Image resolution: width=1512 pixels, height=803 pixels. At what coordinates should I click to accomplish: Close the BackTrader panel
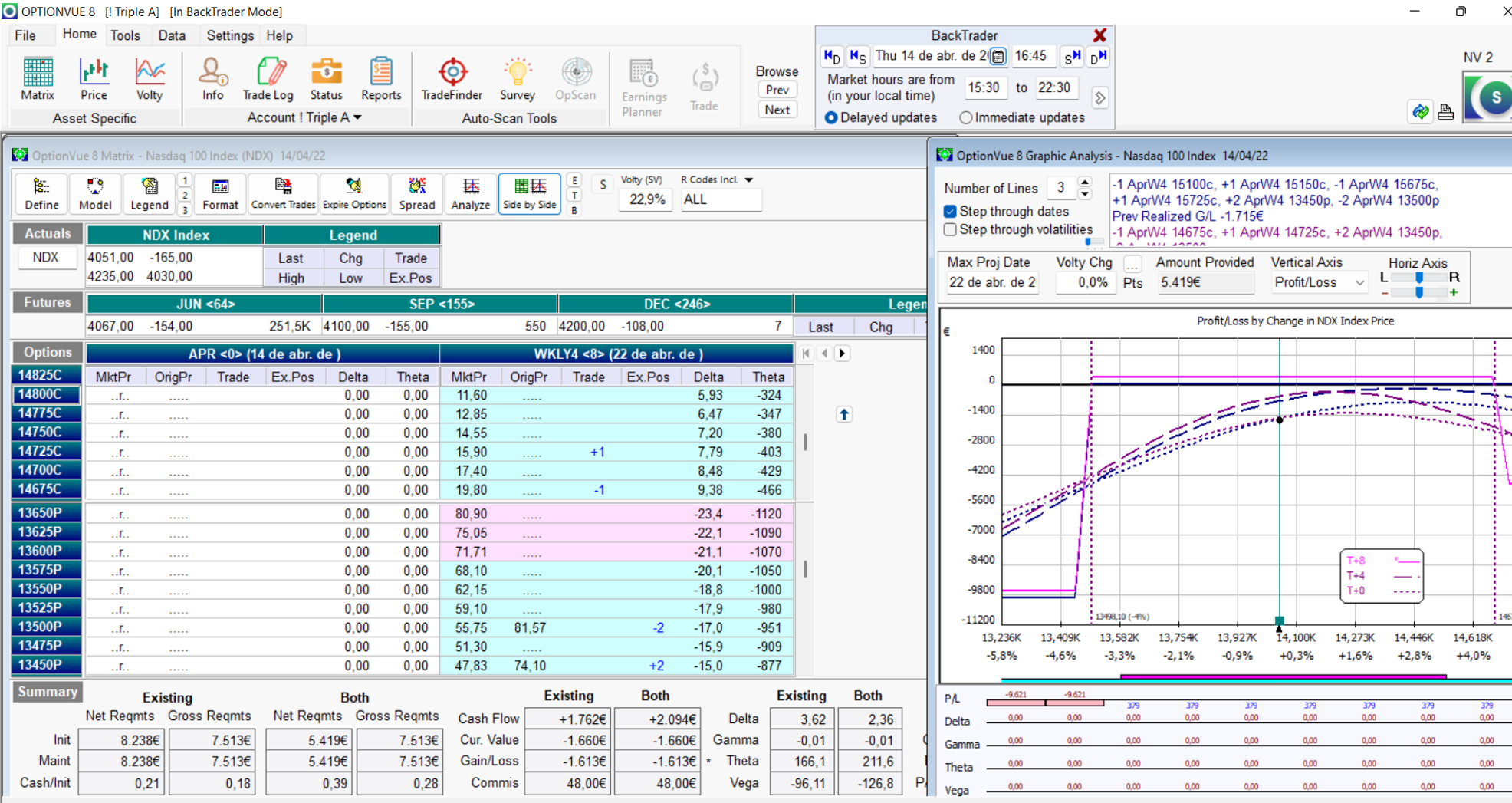point(1099,35)
